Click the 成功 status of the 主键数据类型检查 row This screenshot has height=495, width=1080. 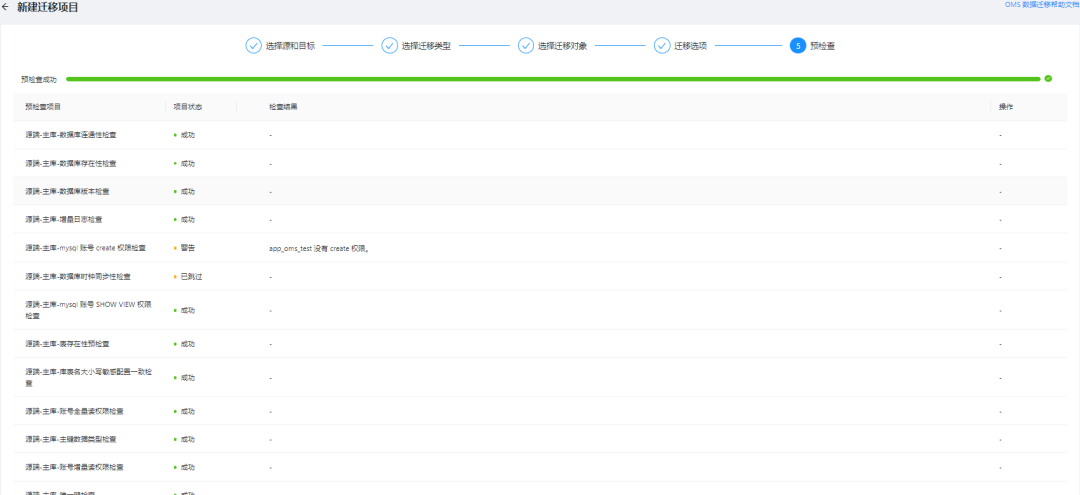(185, 439)
